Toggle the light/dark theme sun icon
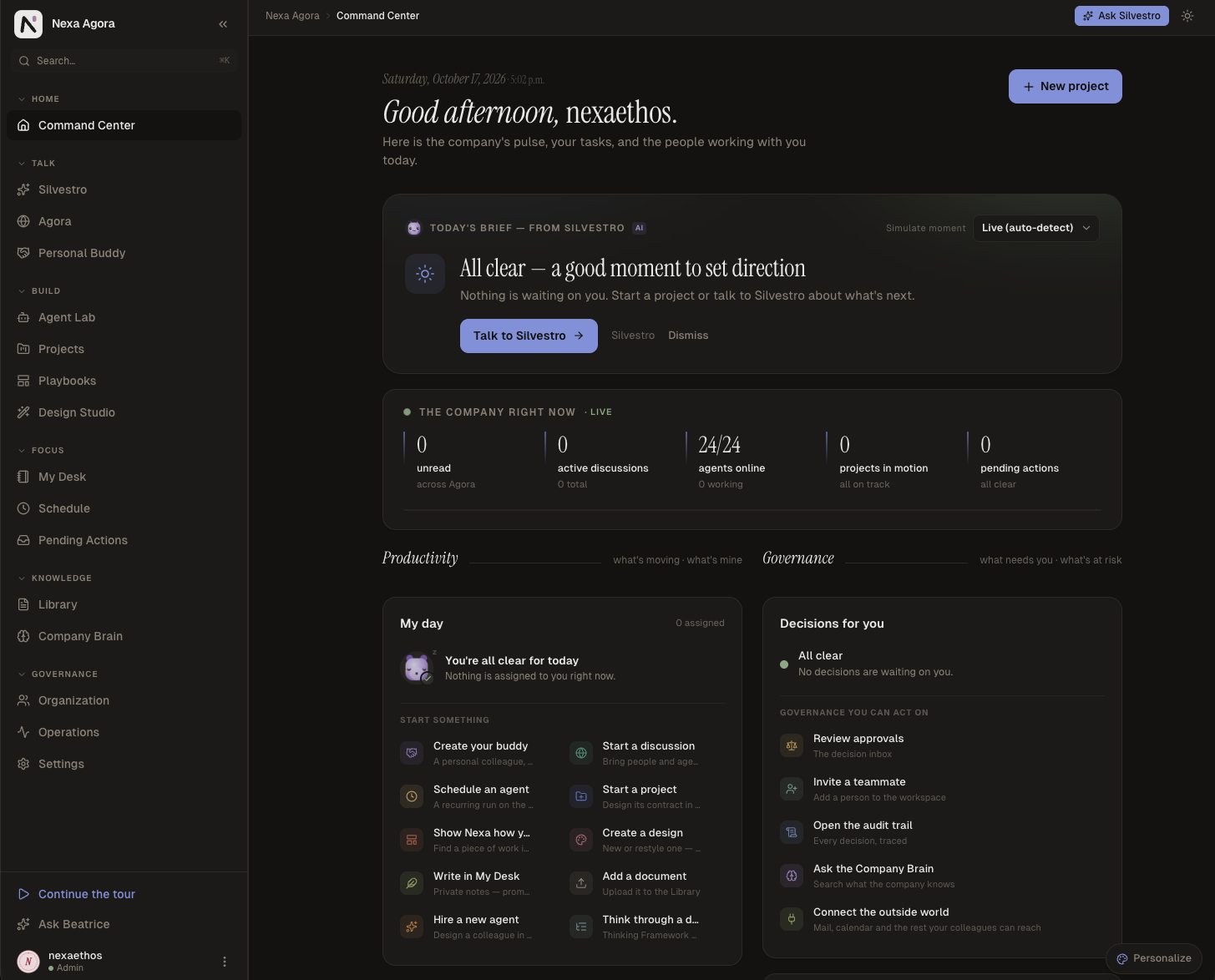 click(x=1187, y=16)
